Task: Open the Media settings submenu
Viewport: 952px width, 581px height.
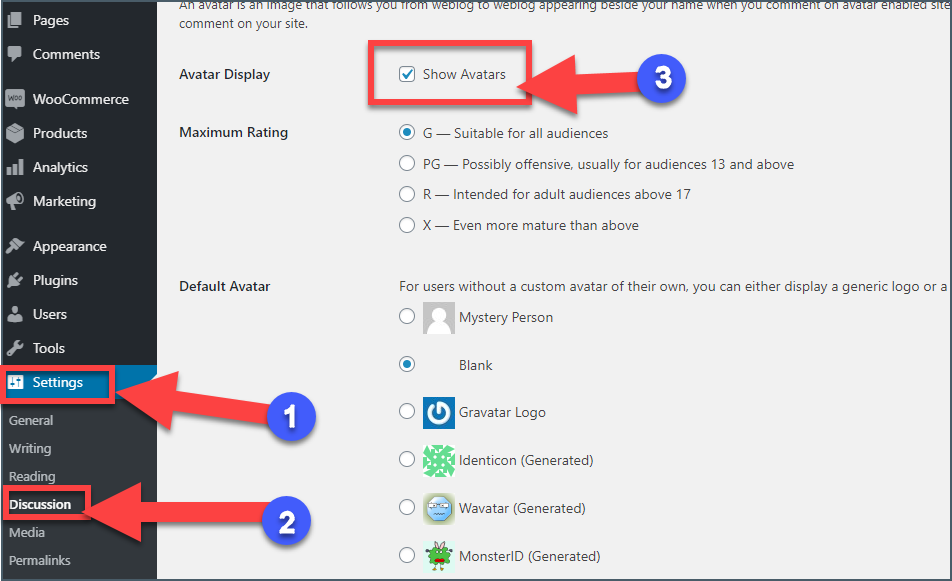Action: (27, 532)
